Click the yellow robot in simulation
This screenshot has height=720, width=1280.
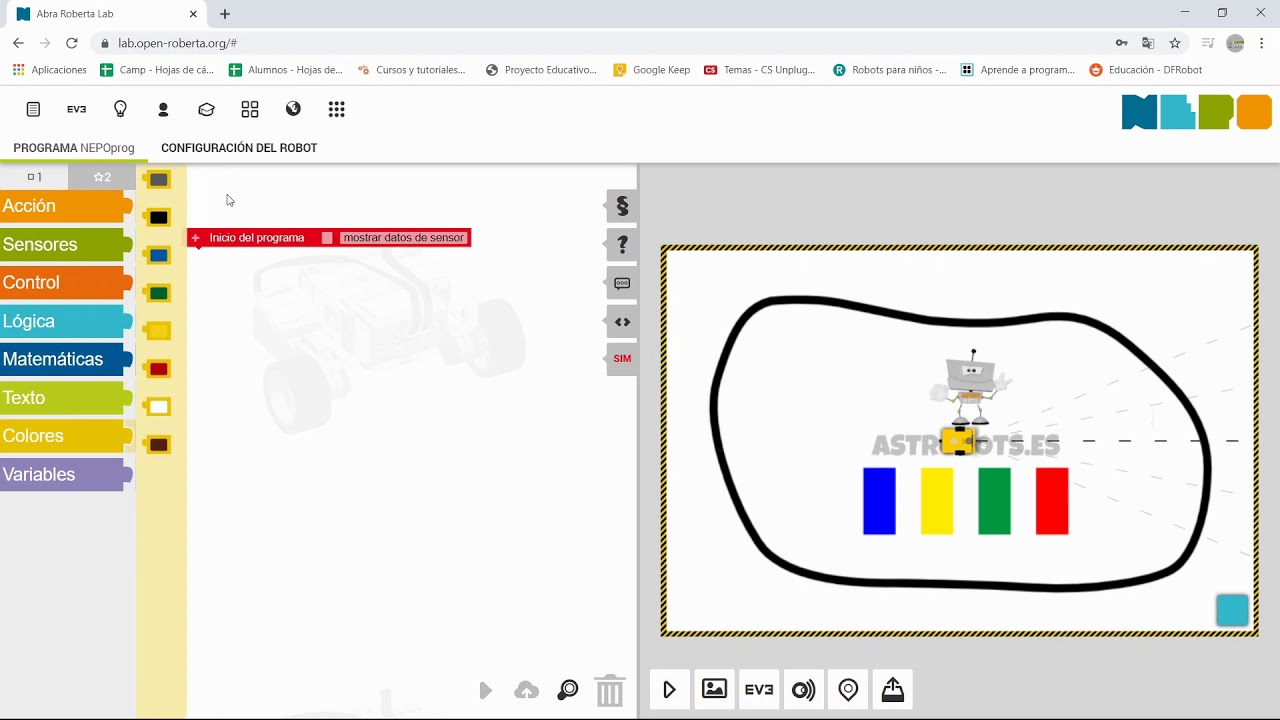tap(958, 440)
